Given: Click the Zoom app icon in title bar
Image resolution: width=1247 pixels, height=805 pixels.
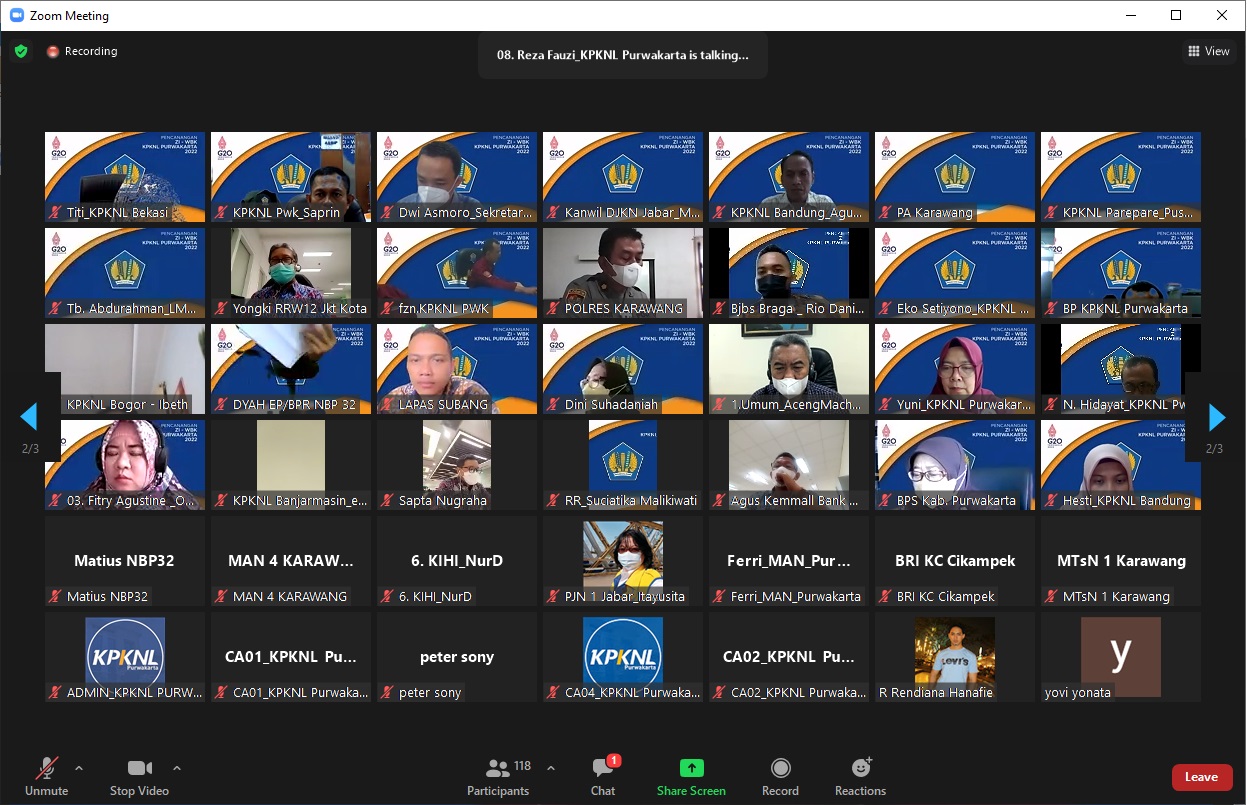Looking at the screenshot, I should pos(16,15).
